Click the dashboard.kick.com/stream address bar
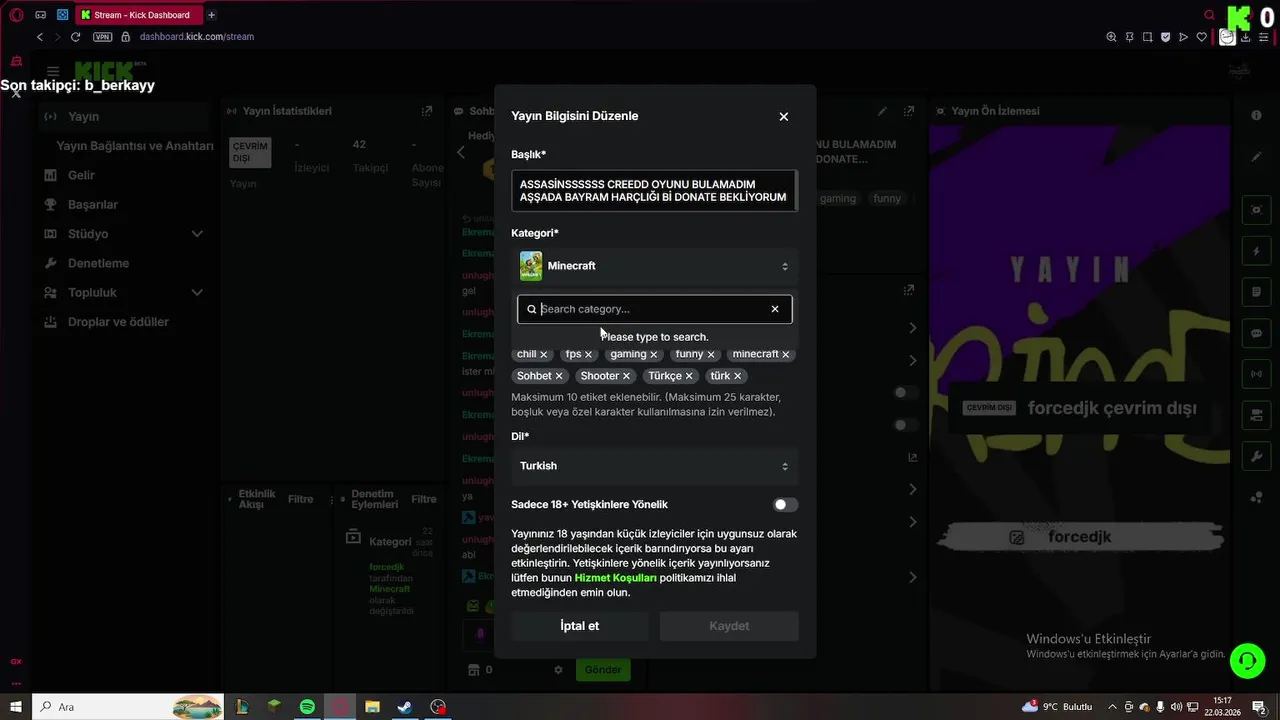The height and width of the screenshot is (720, 1280). tap(197, 37)
